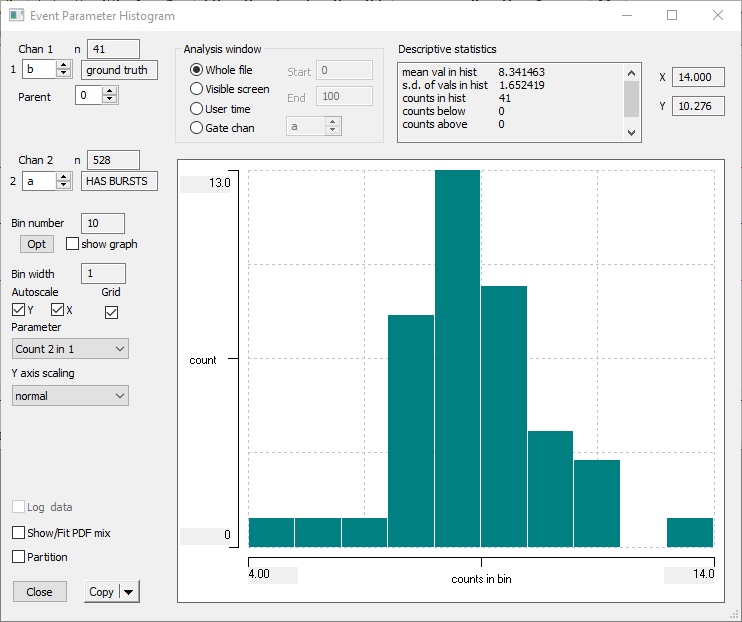Minimize the Event Parameter Histogram window
The image size is (742, 622).
pyautogui.click(x=627, y=15)
